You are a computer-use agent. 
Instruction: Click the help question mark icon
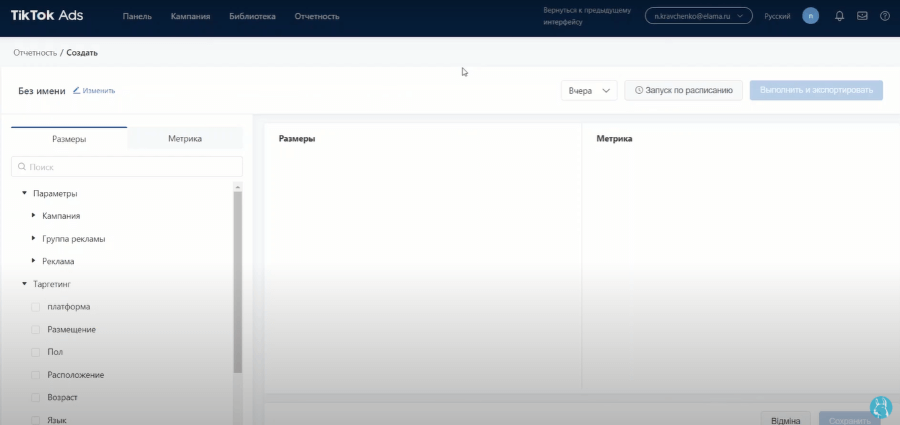tap(885, 16)
